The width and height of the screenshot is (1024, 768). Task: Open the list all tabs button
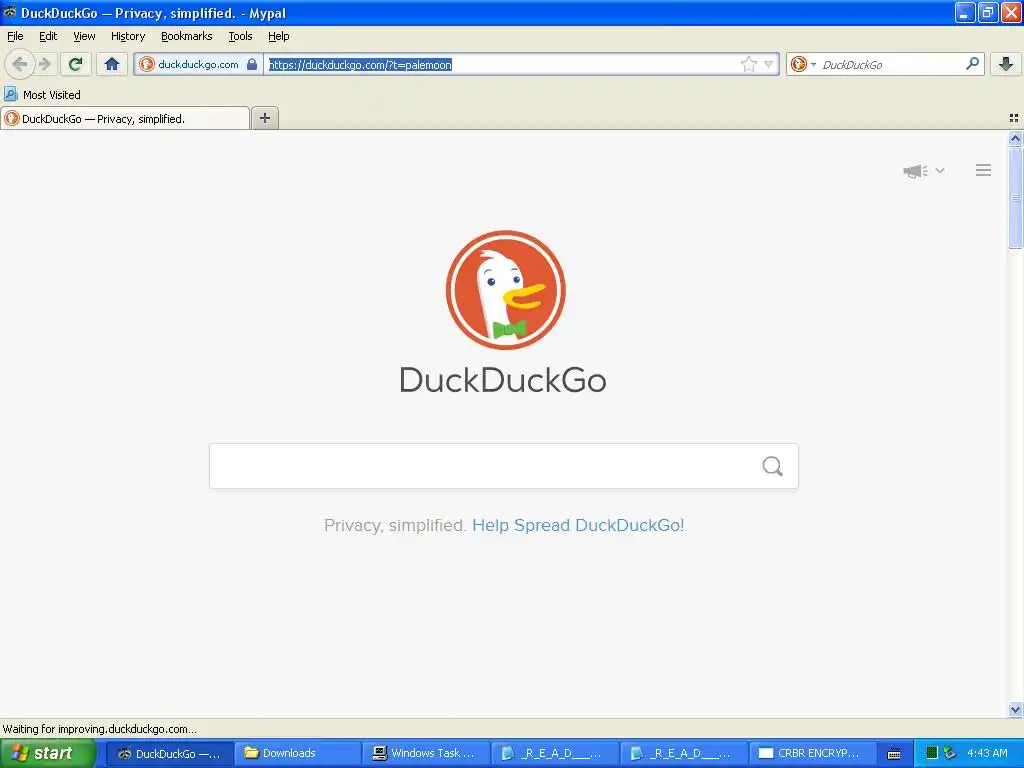tap(1014, 118)
